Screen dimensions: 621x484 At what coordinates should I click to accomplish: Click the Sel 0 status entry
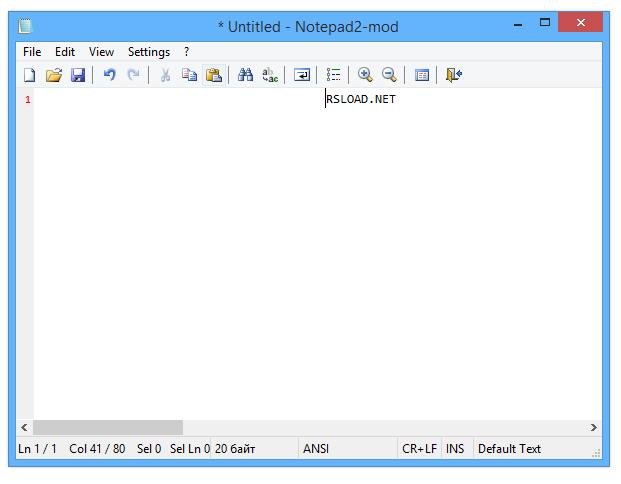(149, 449)
